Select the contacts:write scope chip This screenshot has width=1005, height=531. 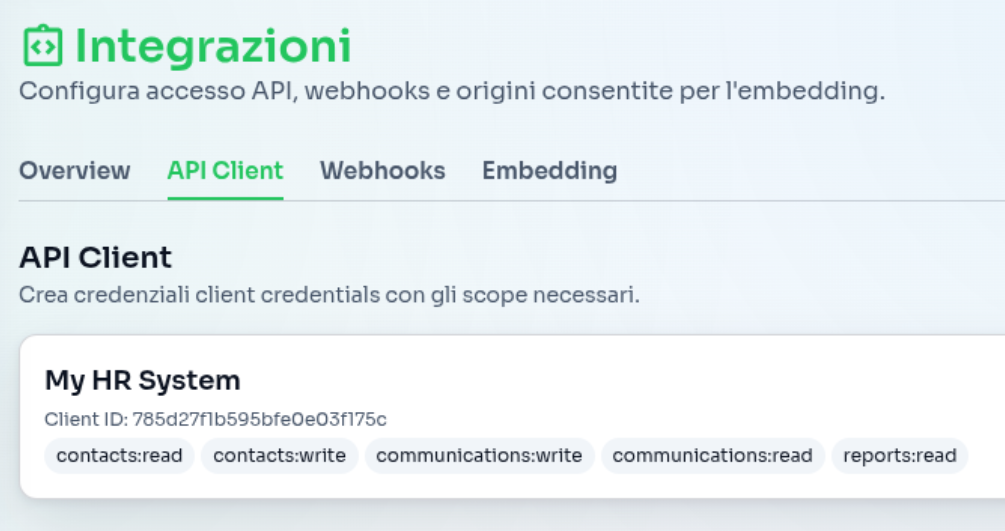tap(279, 456)
